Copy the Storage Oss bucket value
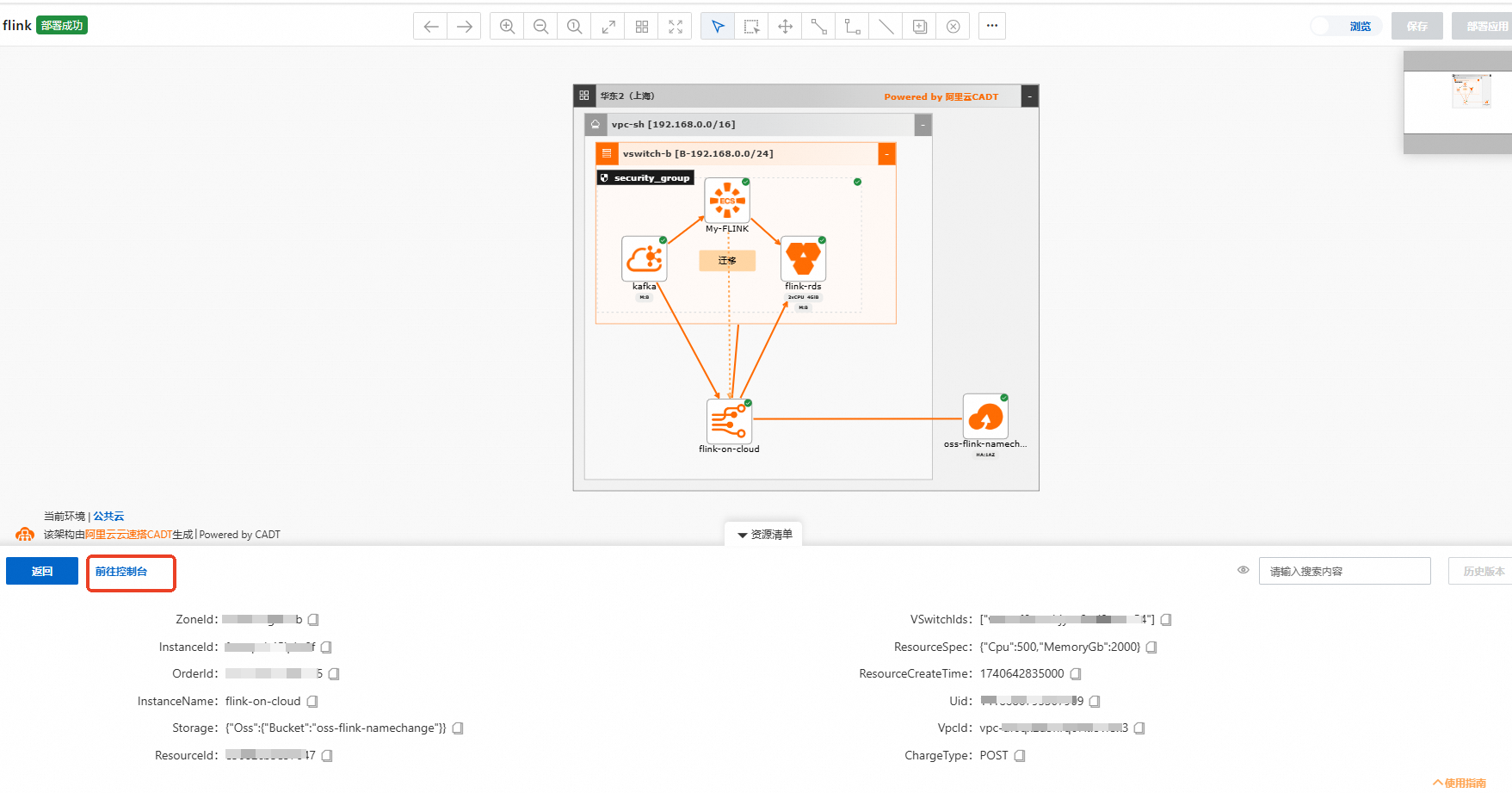Screen dimensions: 1512x793 tap(458, 728)
